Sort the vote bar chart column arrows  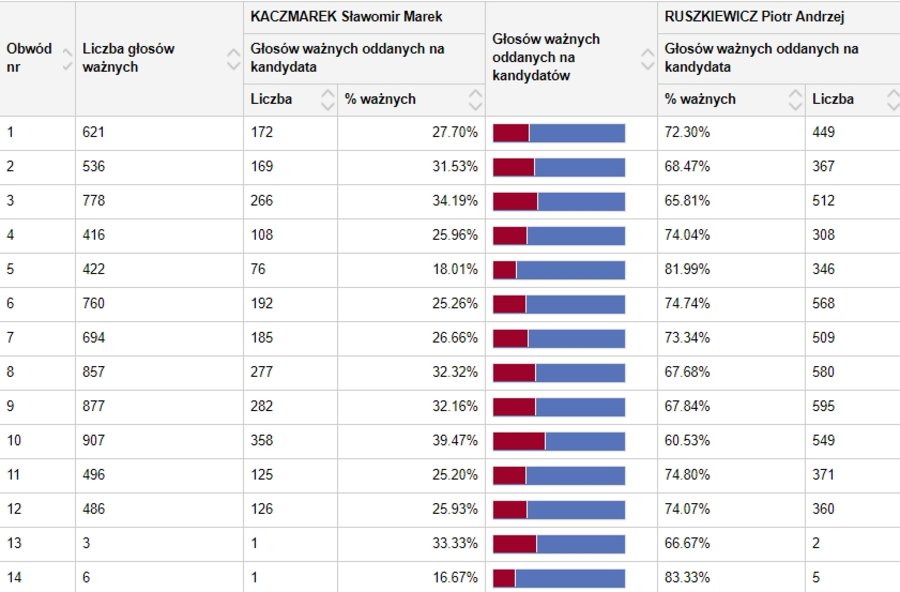[x=647, y=58]
